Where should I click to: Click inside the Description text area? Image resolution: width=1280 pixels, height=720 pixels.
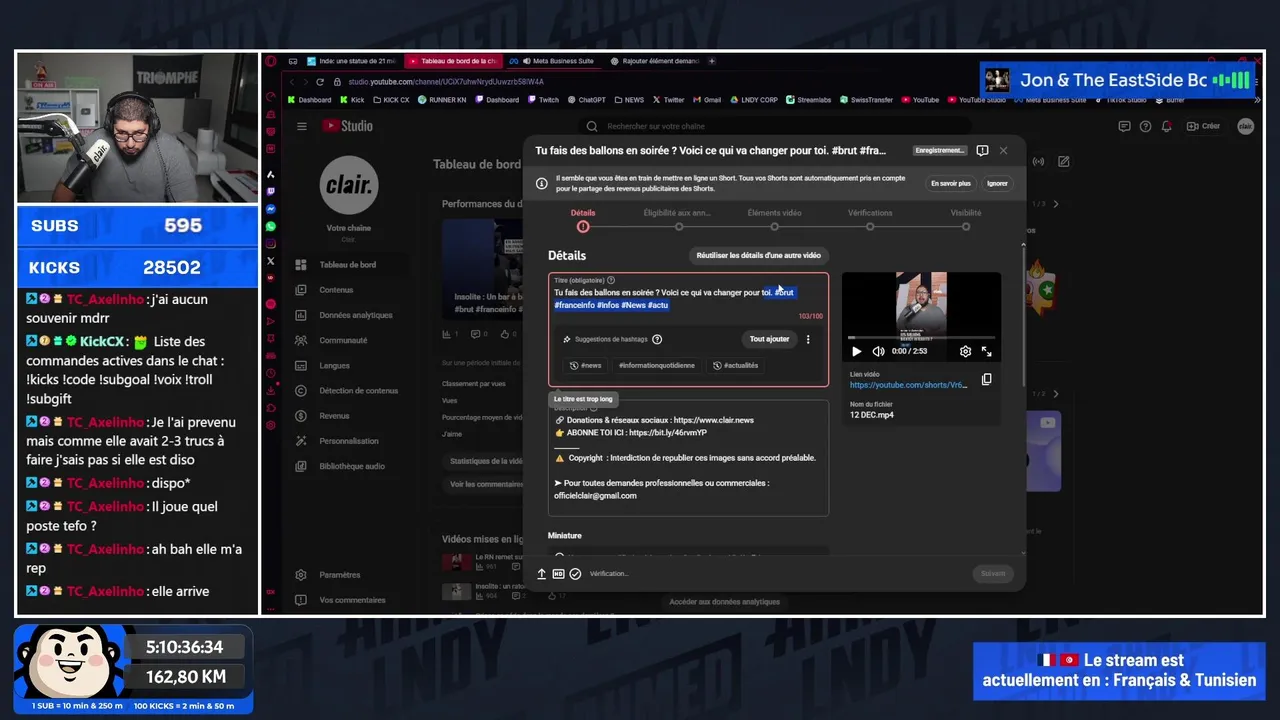[x=688, y=458]
